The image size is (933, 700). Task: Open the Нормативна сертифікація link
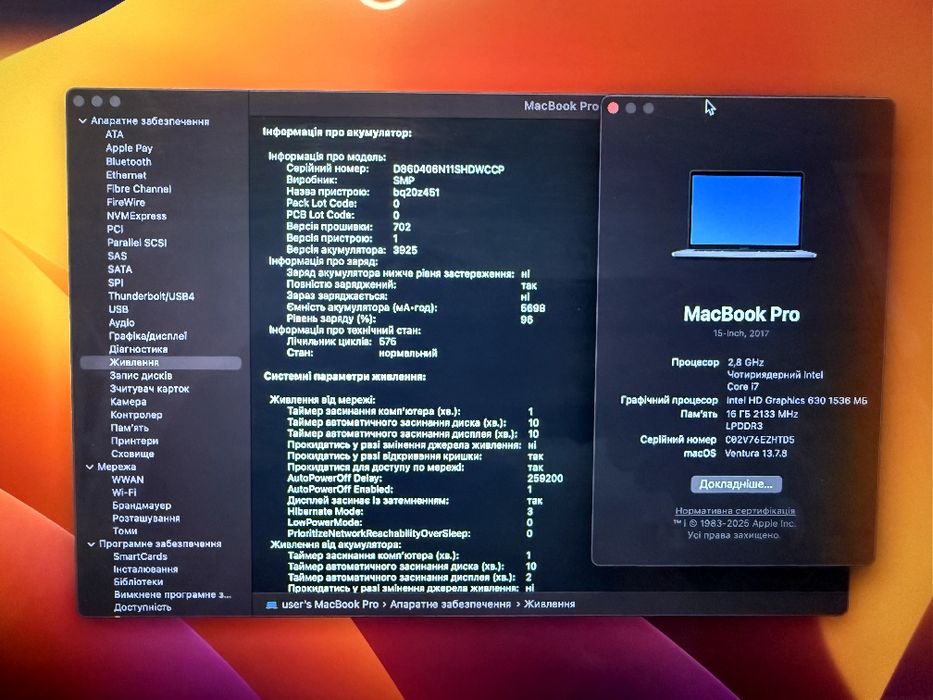pyautogui.click(x=735, y=511)
